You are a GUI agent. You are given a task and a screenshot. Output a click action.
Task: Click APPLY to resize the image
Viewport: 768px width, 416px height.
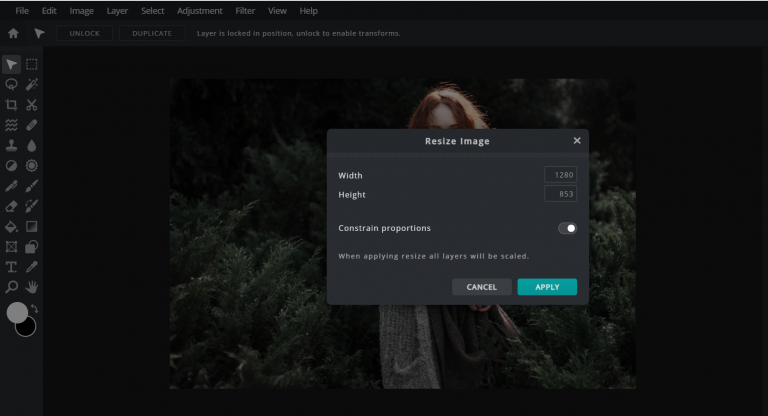(547, 287)
